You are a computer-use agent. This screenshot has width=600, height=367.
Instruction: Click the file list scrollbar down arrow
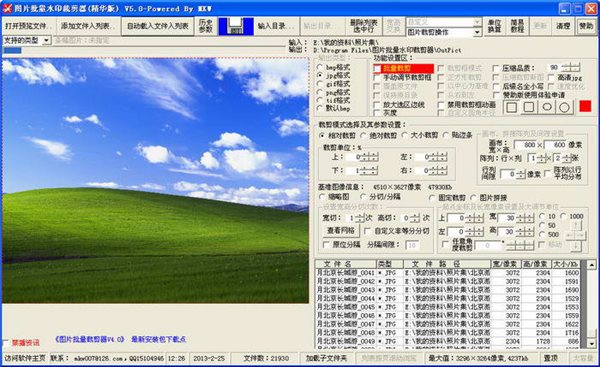pyautogui.click(x=592, y=344)
